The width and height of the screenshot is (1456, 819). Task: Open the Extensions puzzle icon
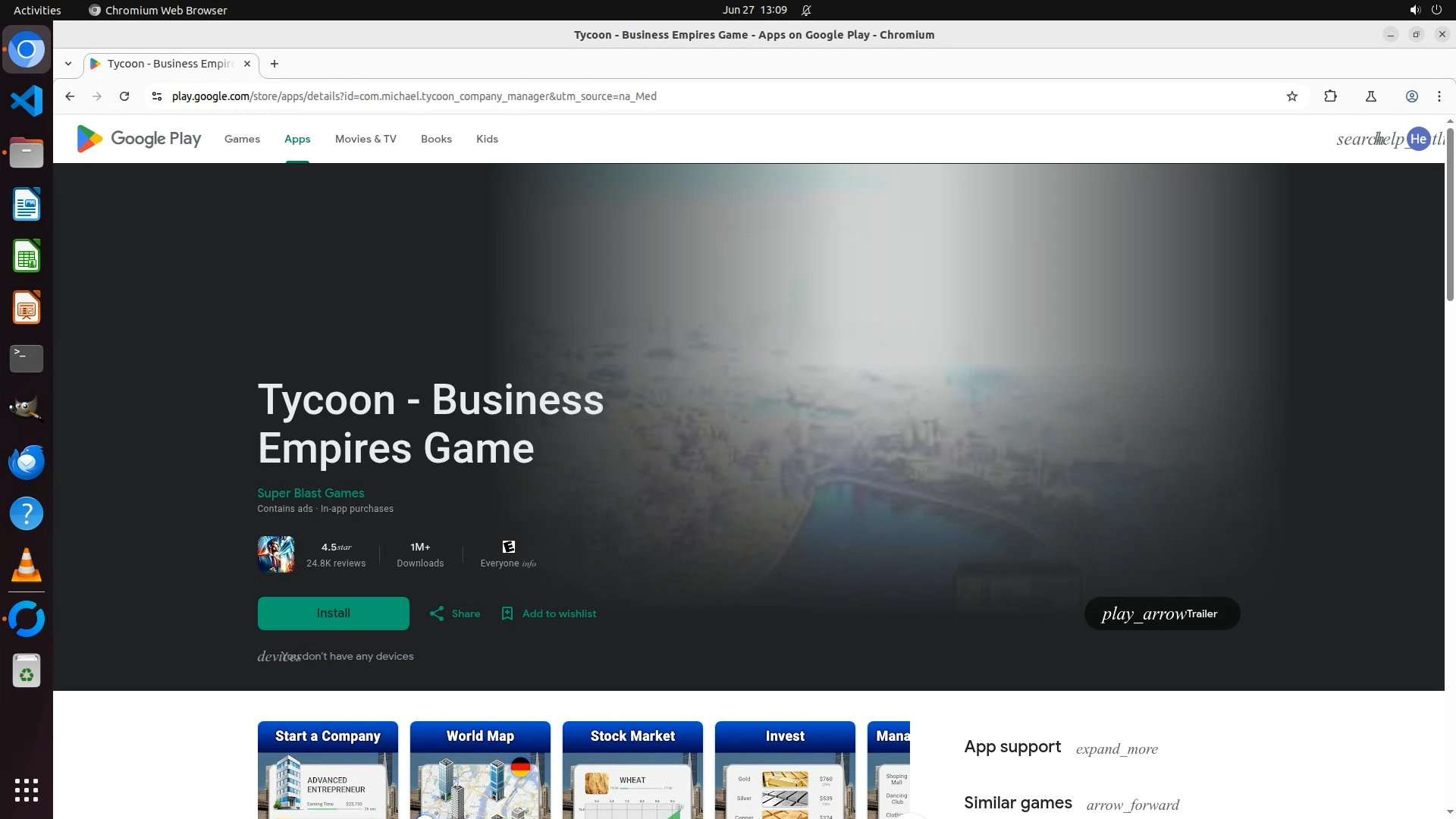(x=1330, y=96)
